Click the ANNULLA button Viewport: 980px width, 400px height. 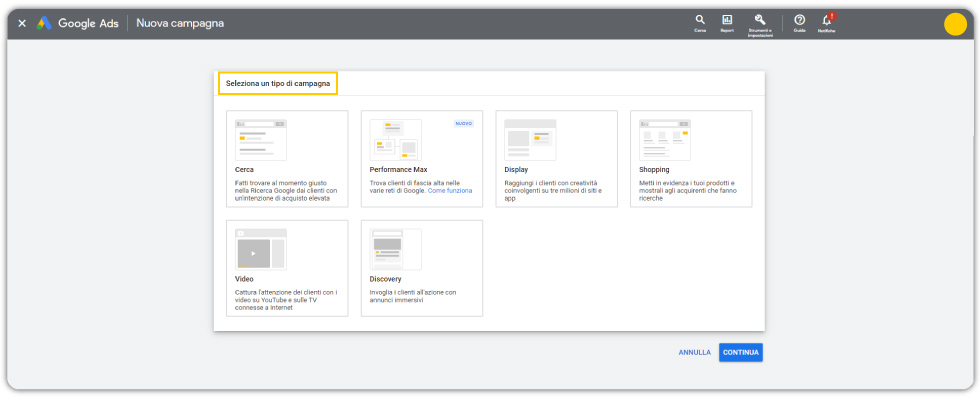pyautogui.click(x=694, y=352)
